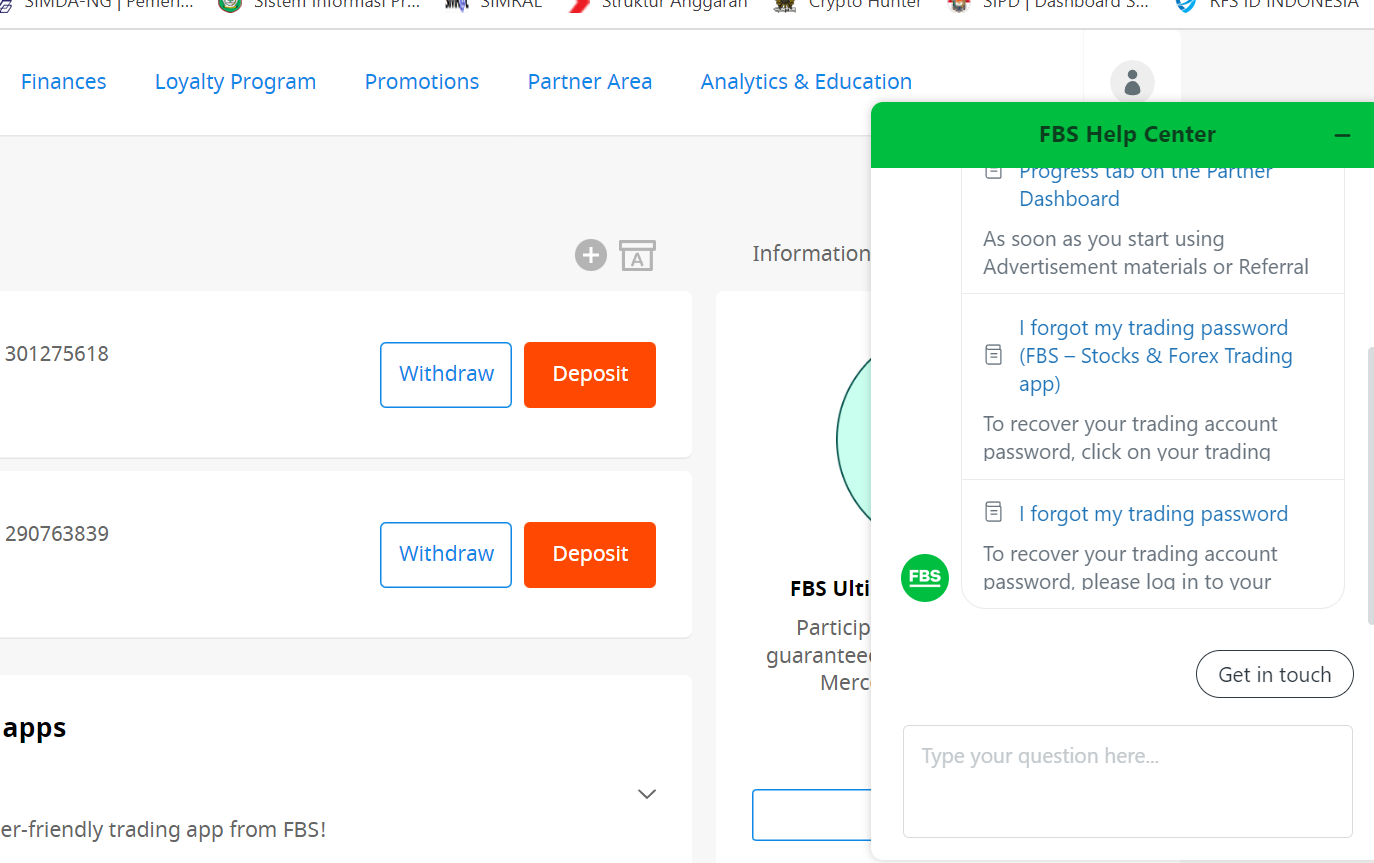Select account number 290763839

56,534
